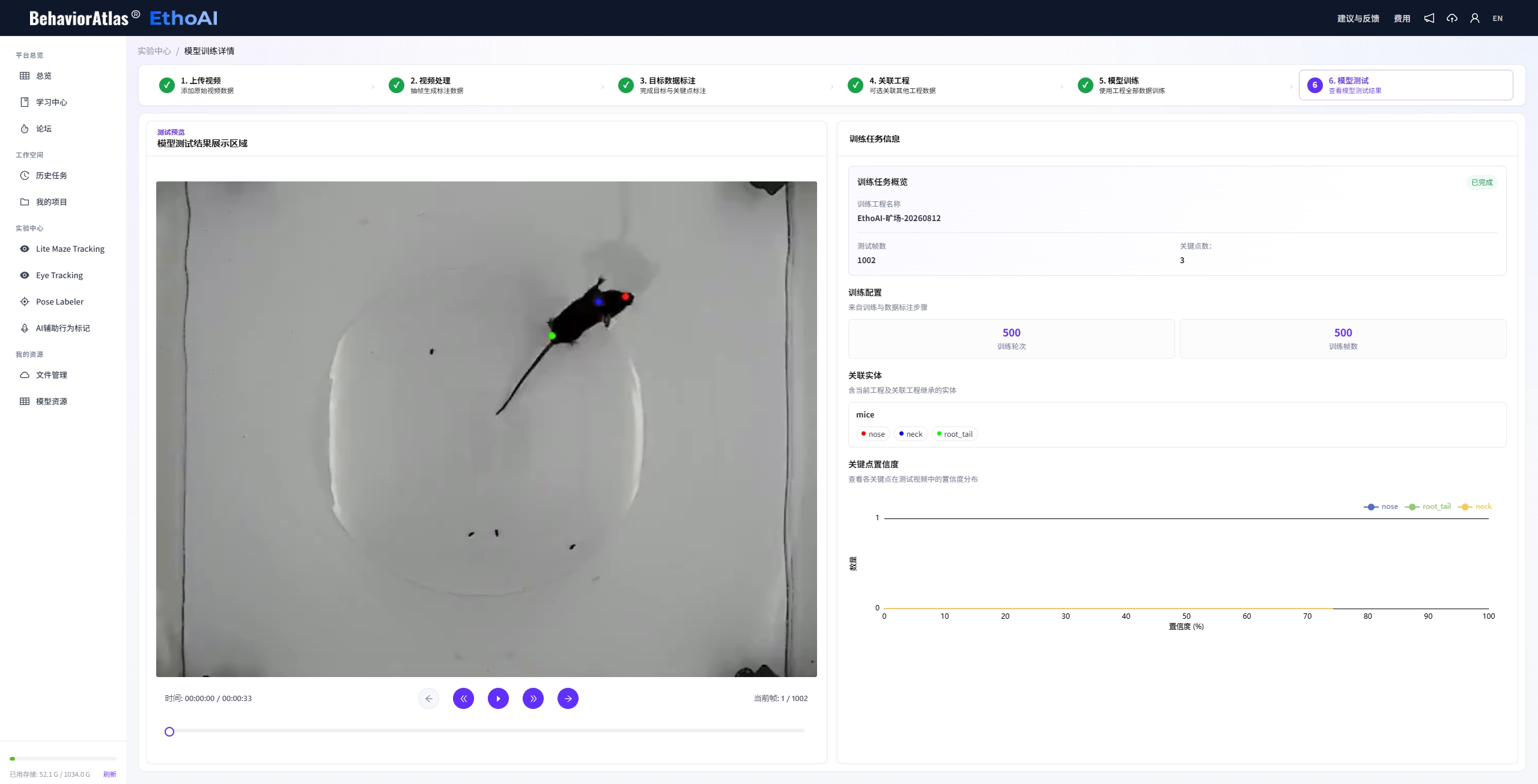Click the neck keypoint tag
Screen dimensions: 1538x784
click(x=911, y=434)
